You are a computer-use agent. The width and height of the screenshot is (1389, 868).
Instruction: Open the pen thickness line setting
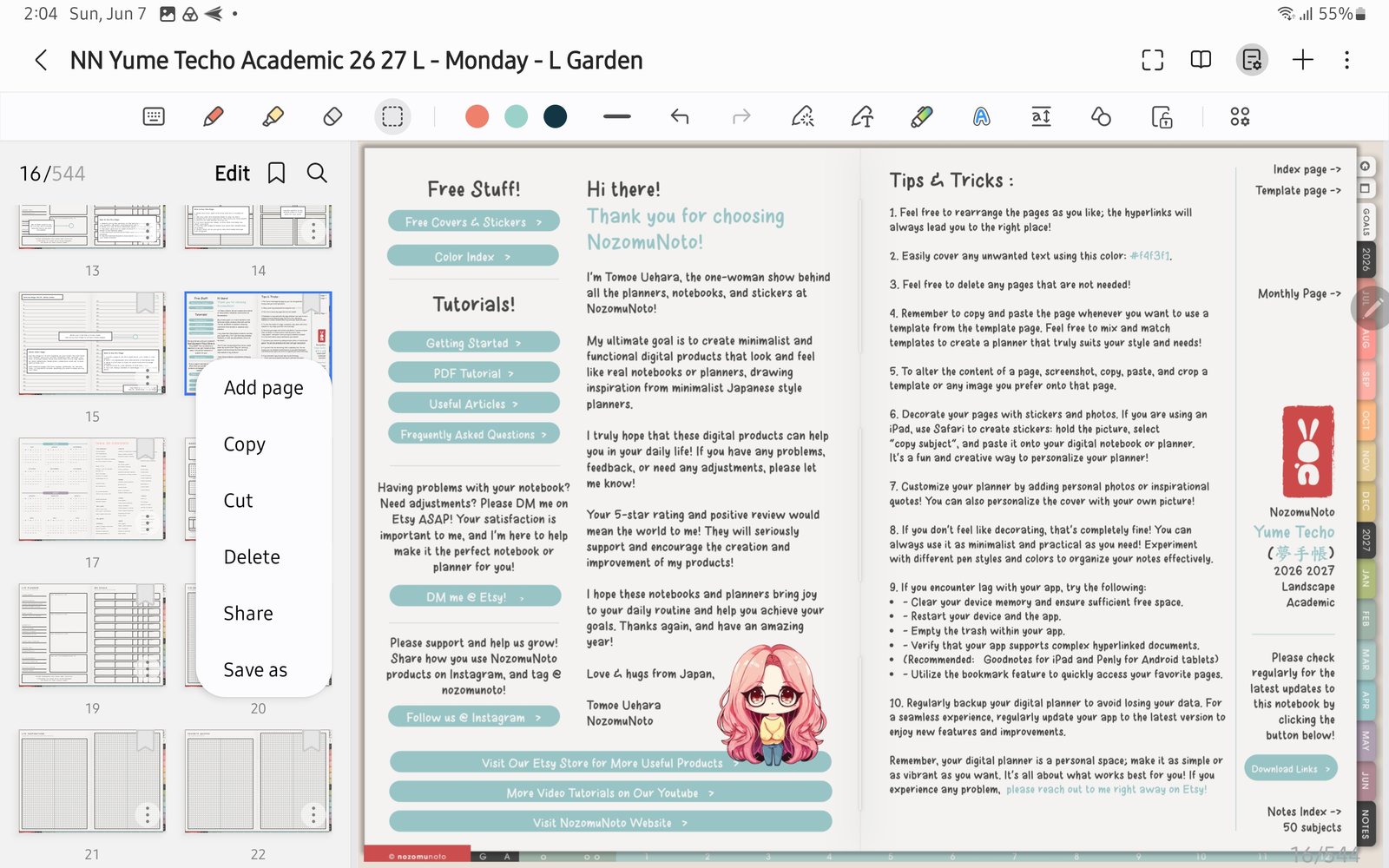[x=617, y=116]
